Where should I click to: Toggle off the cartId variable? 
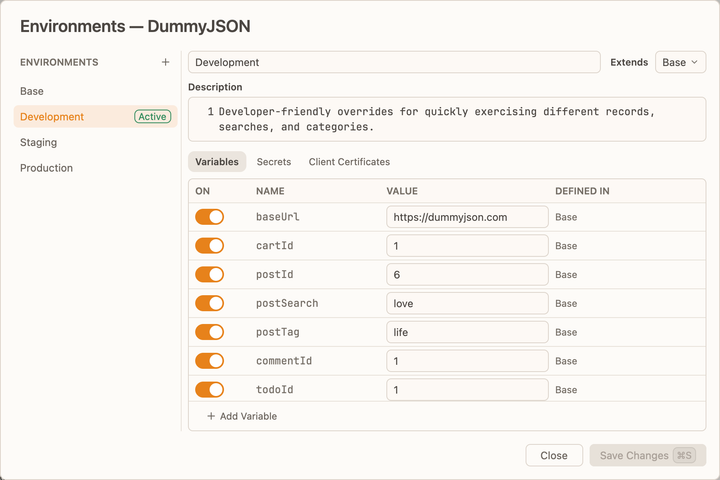(x=209, y=246)
